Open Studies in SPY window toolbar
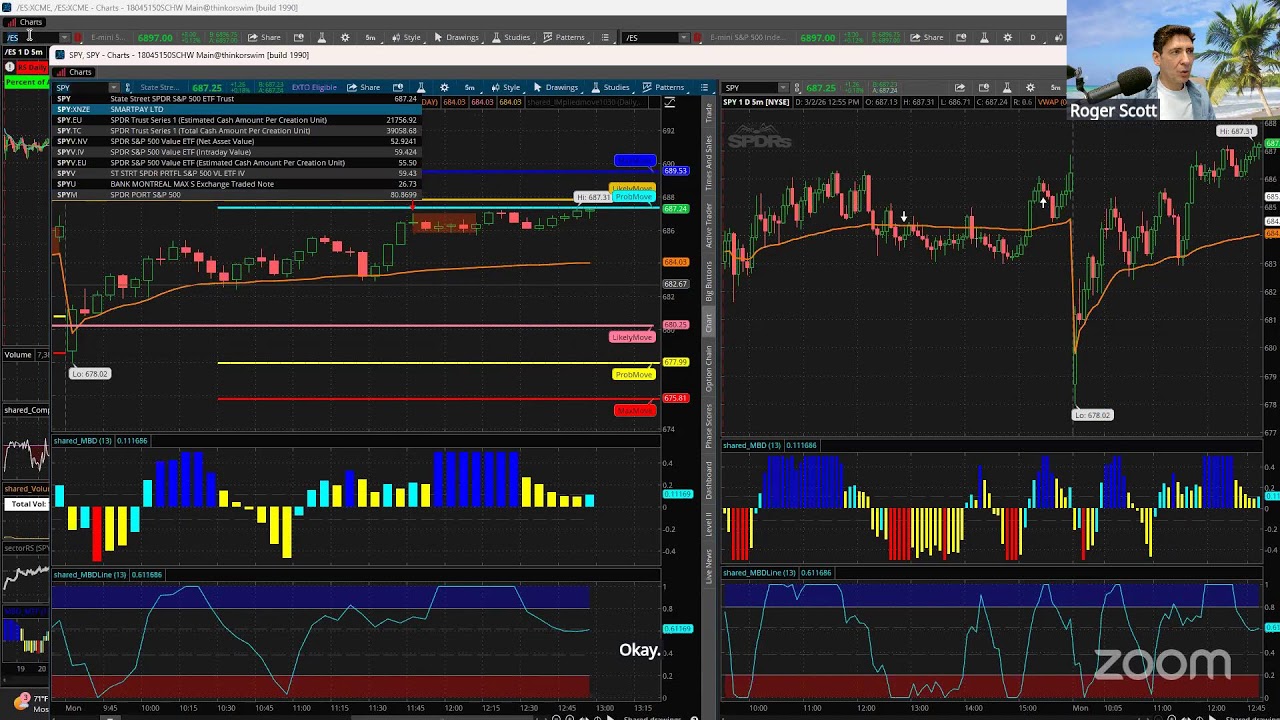Viewport: 1280px width, 720px height. tap(610, 88)
